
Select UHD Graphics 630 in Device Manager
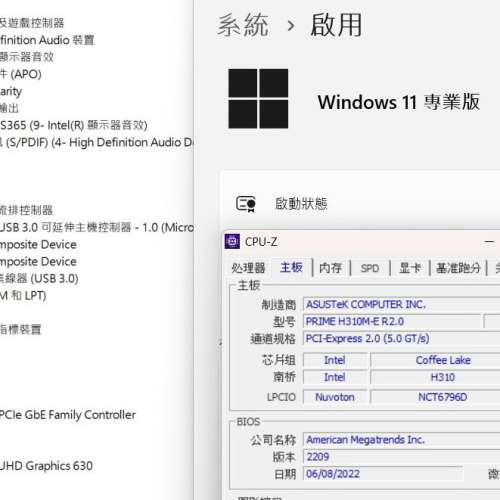46,466
